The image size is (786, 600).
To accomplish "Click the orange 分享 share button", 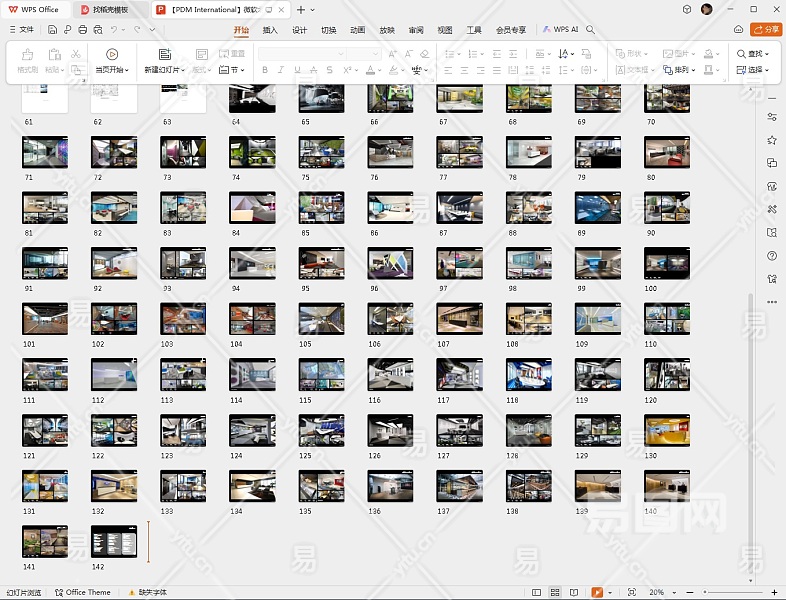I will tap(767, 30).
